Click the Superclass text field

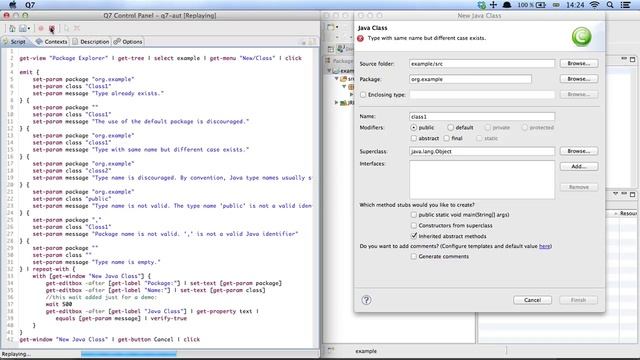pos(482,151)
